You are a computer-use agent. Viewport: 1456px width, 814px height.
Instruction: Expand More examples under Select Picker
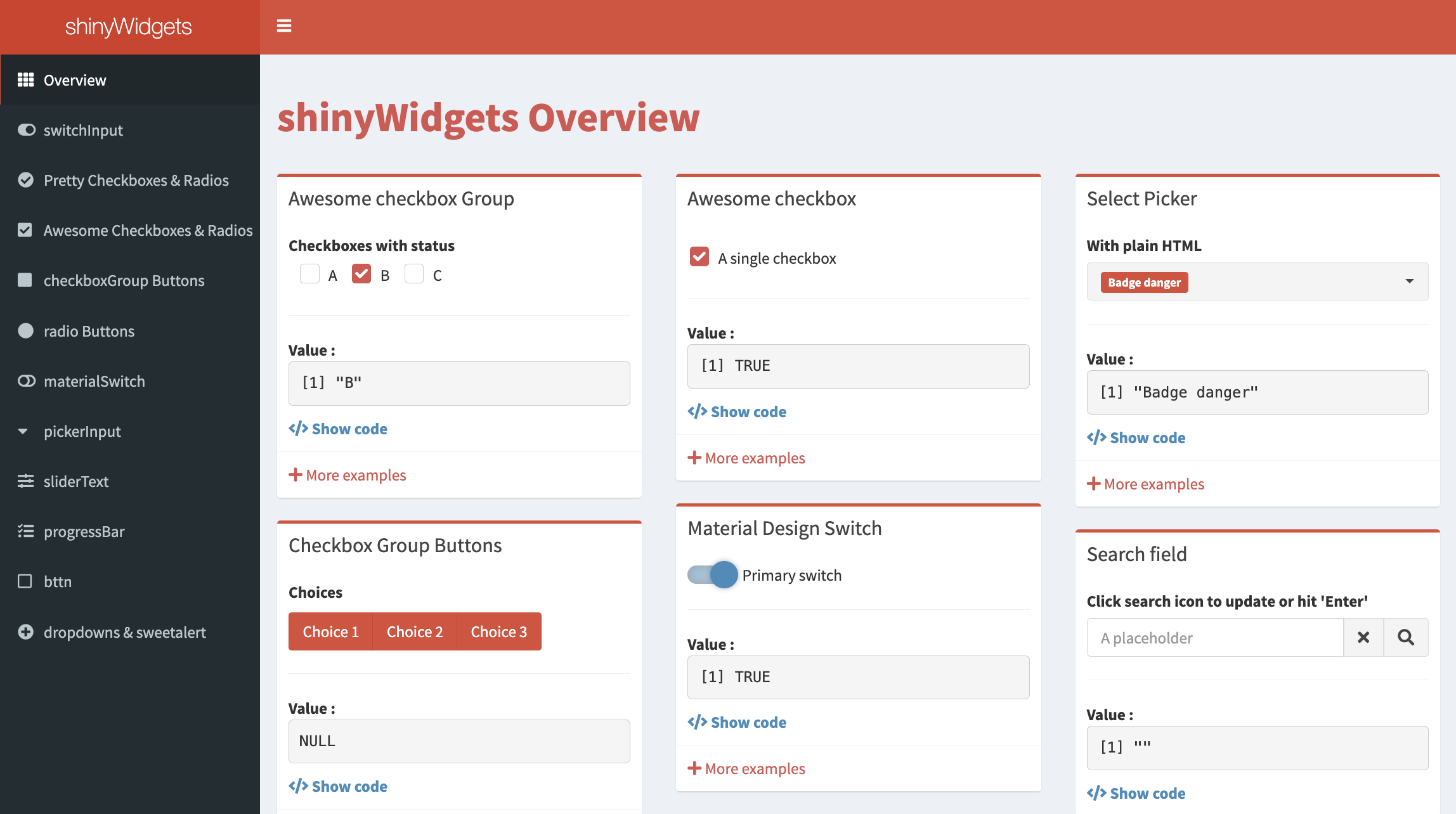[1145, 484]
